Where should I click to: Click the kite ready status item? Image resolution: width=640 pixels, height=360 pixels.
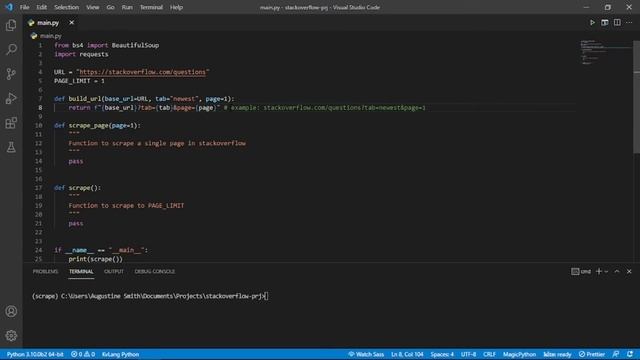[x=557, y=354]
